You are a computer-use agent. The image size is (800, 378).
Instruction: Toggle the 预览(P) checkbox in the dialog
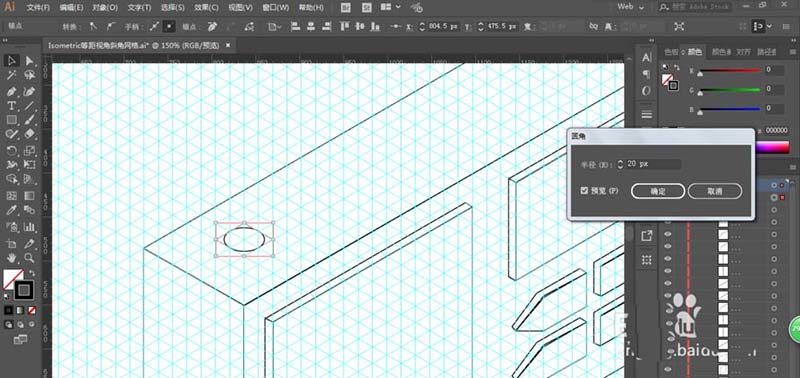(584, 191)
